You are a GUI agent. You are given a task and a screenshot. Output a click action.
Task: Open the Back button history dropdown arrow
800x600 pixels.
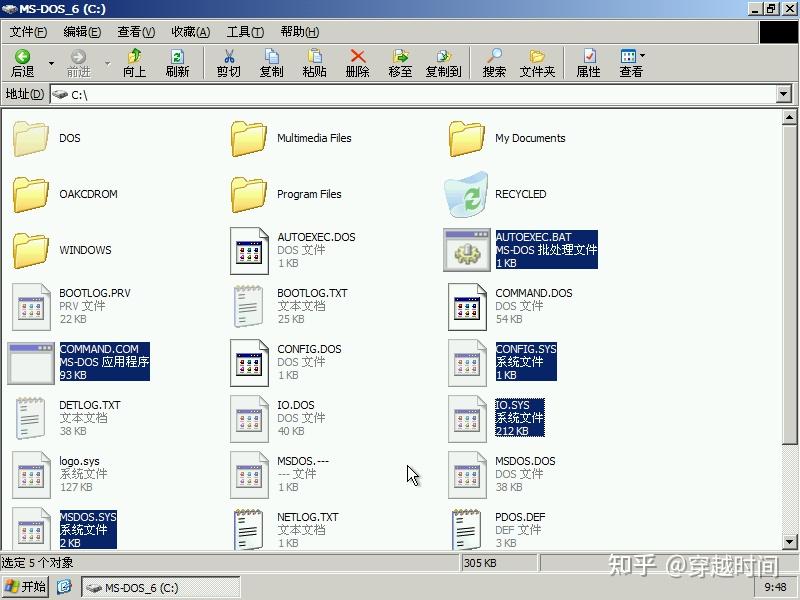[51, 63]
